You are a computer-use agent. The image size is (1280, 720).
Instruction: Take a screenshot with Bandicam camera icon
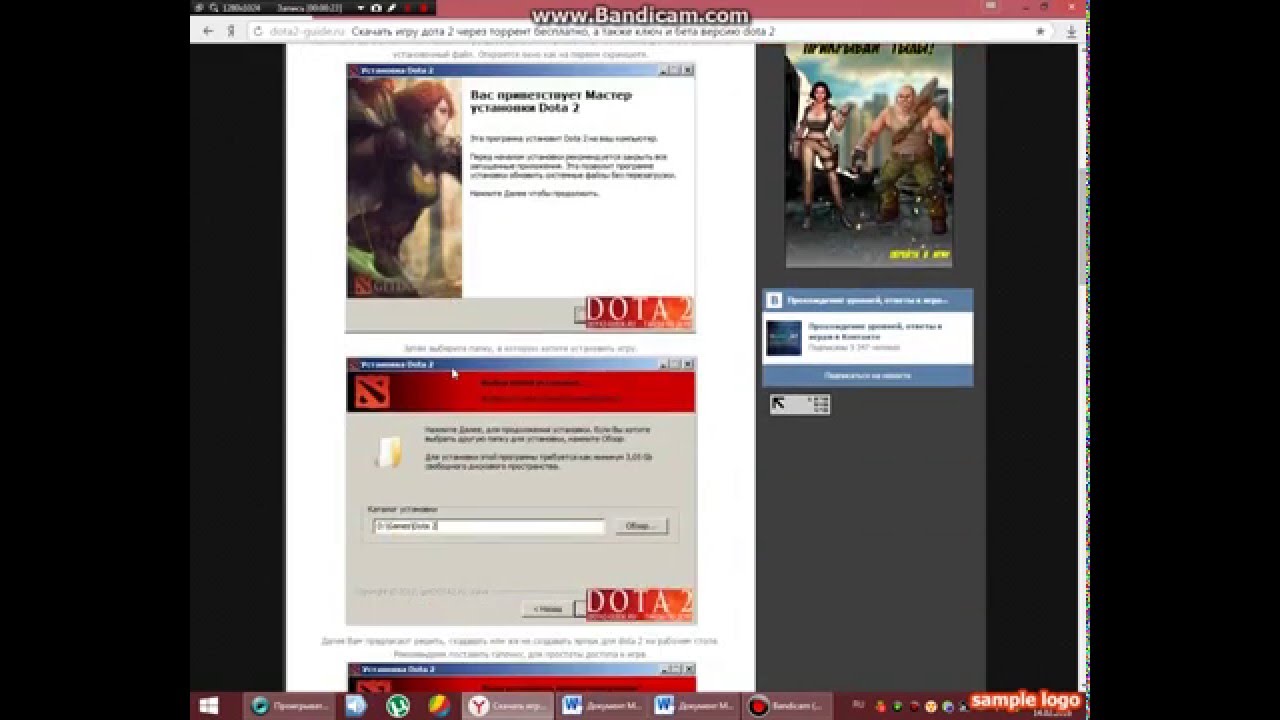(x=375, y=7)
